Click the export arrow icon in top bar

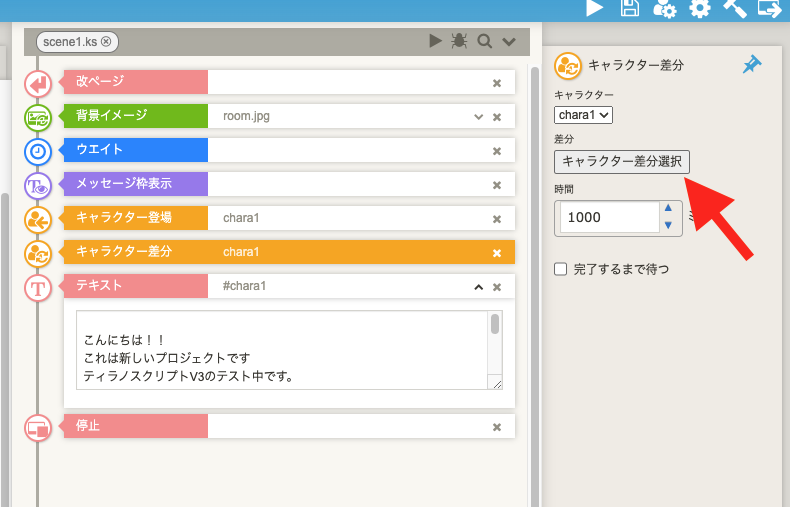click(x=769, y=9)
